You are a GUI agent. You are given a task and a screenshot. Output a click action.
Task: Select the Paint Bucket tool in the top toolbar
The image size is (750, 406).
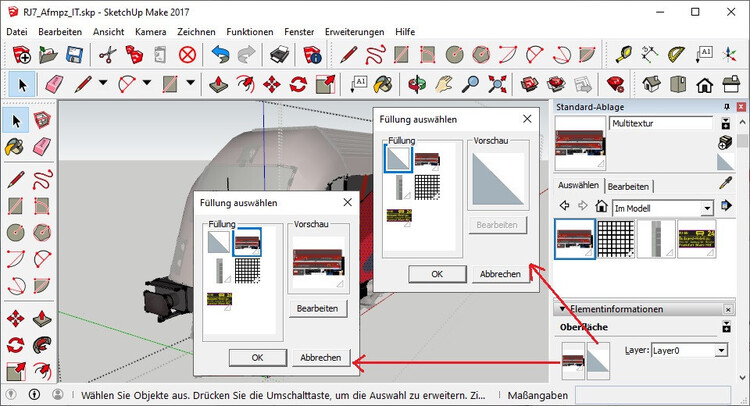tap(383, 85)
